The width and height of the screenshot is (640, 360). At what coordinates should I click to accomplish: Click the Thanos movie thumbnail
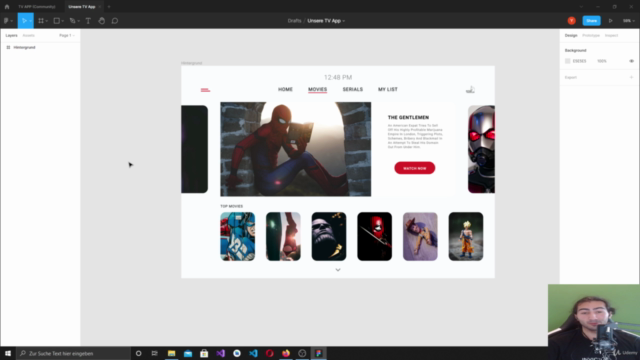329,236
